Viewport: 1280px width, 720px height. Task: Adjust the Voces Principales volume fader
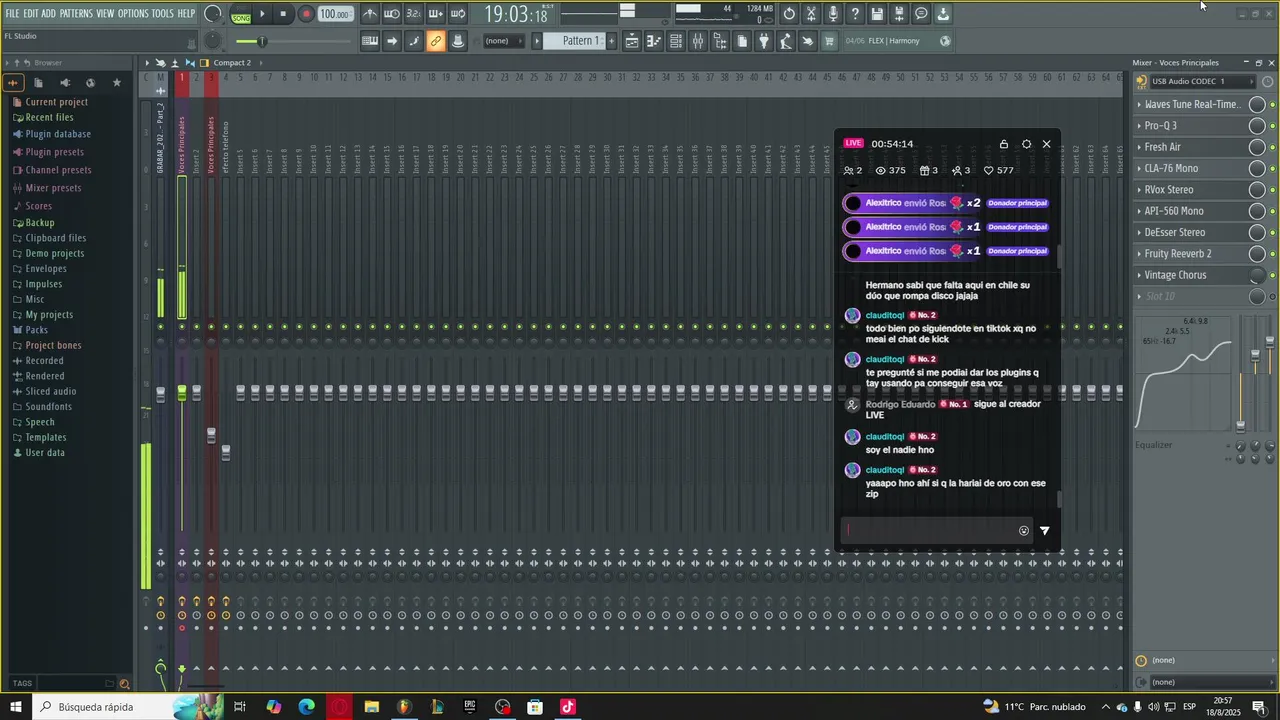coord(182,393)
